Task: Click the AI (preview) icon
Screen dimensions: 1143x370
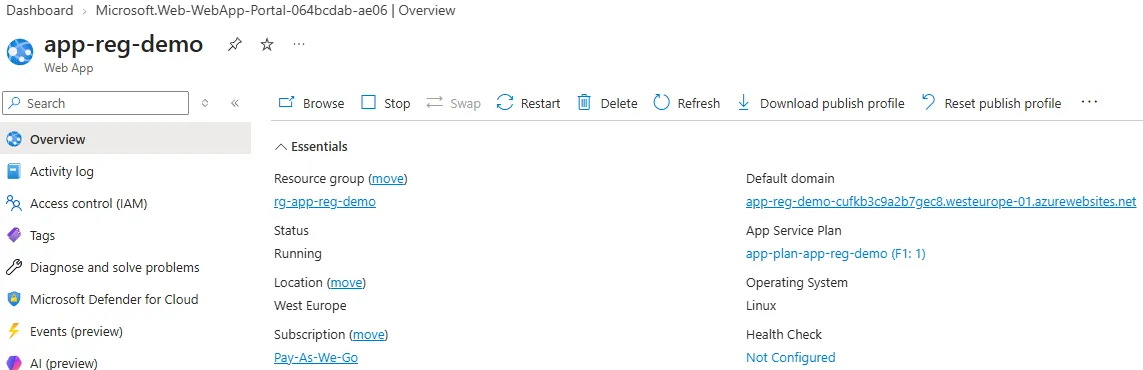Action: pyautogui.click(x=14, y=363)
